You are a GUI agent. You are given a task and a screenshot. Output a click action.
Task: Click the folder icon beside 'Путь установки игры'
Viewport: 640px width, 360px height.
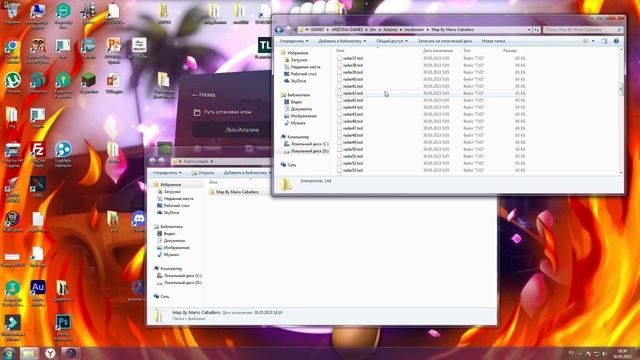pyautogui.click(x=197, y=112)
